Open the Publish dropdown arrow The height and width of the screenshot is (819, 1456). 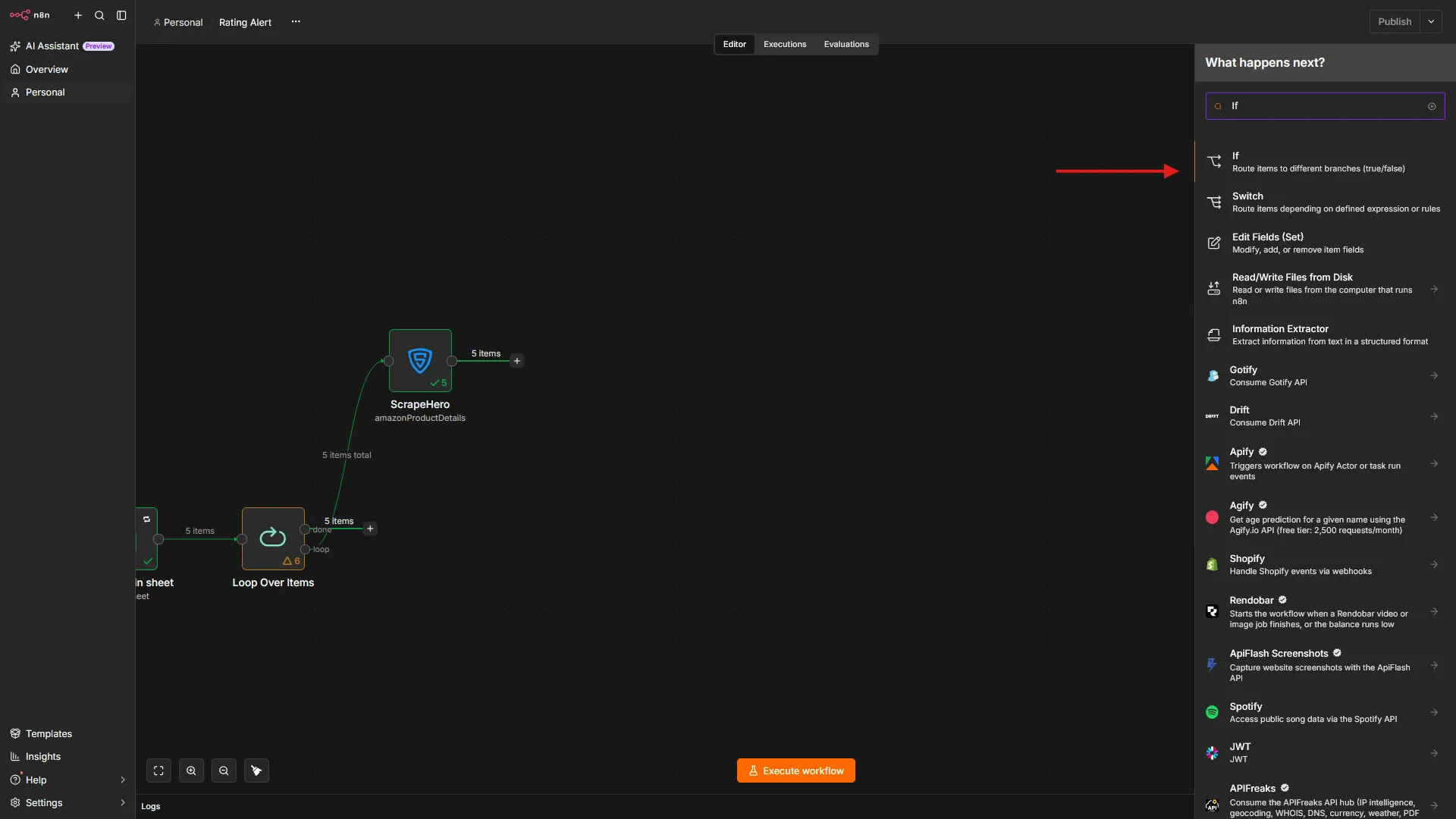point(1431,22)
